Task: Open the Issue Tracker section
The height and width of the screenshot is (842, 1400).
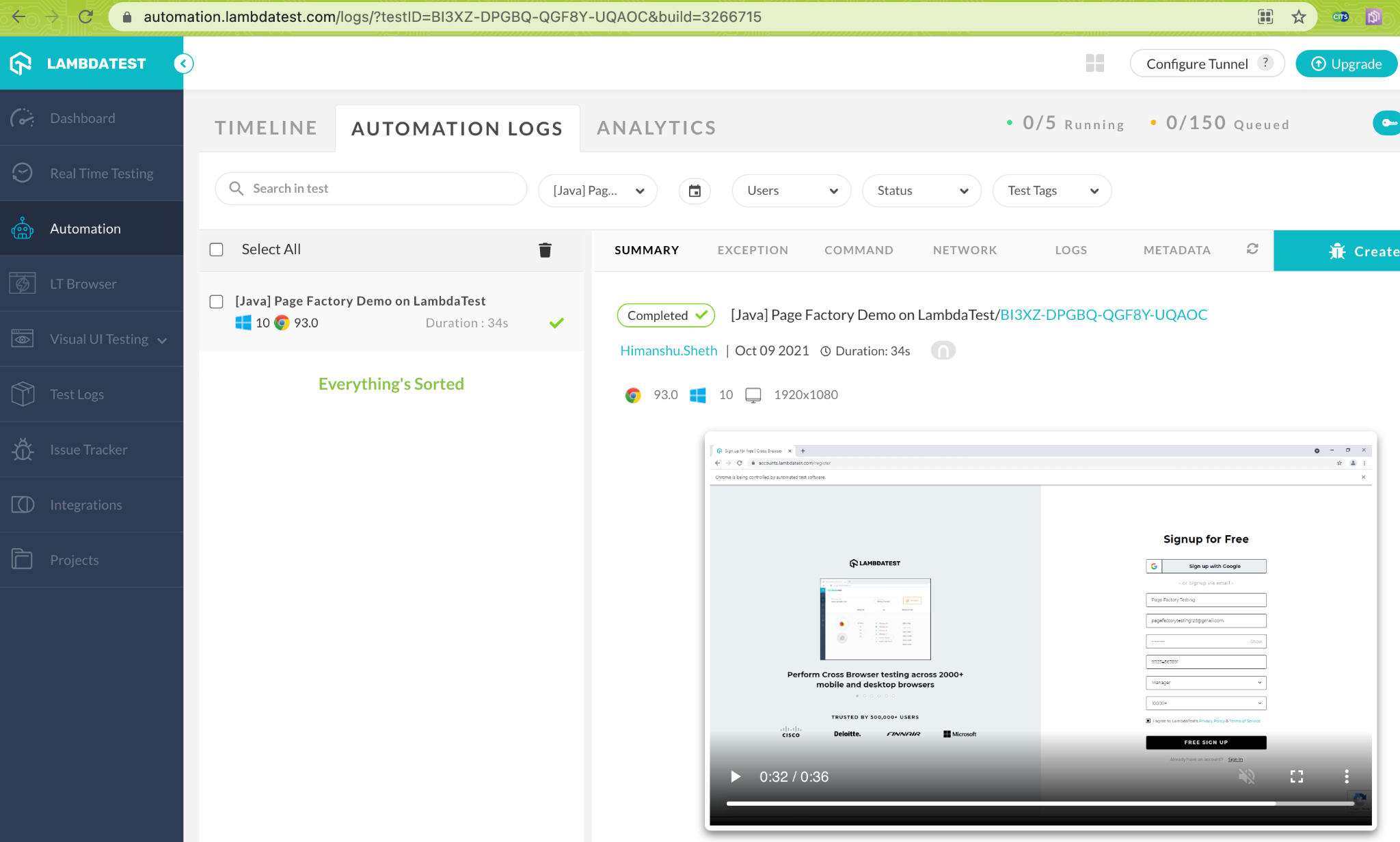Action: pyautogui.click(x=88, y=449)
